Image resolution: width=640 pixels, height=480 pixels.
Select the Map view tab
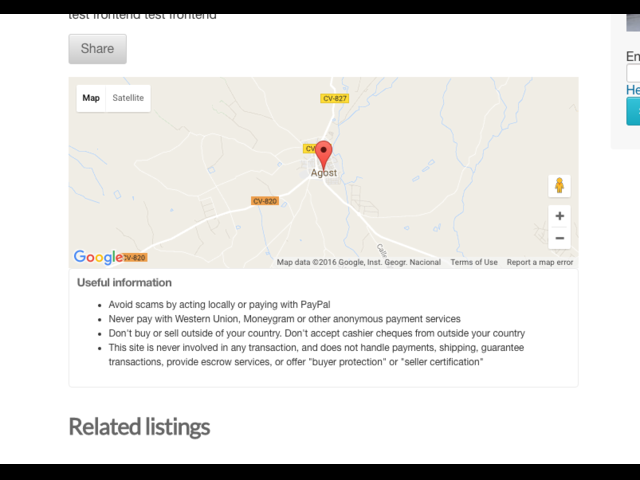(91, 98)
